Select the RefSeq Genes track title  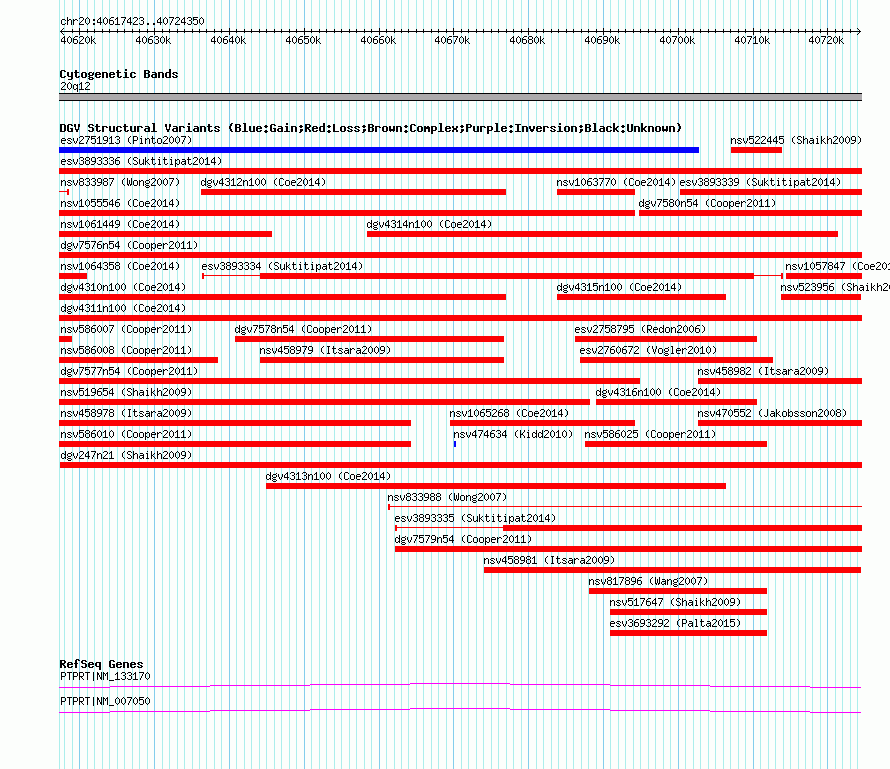(101, 664)
